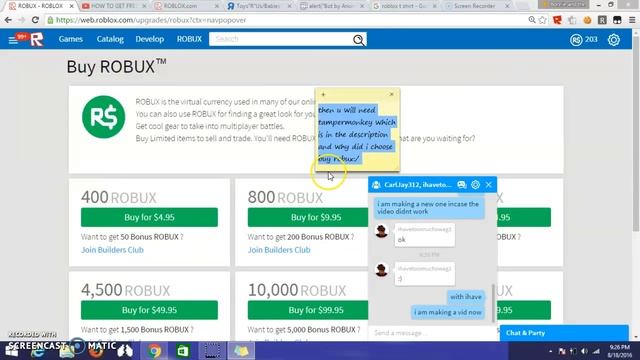Click the Send a message field

coord(432,333)
